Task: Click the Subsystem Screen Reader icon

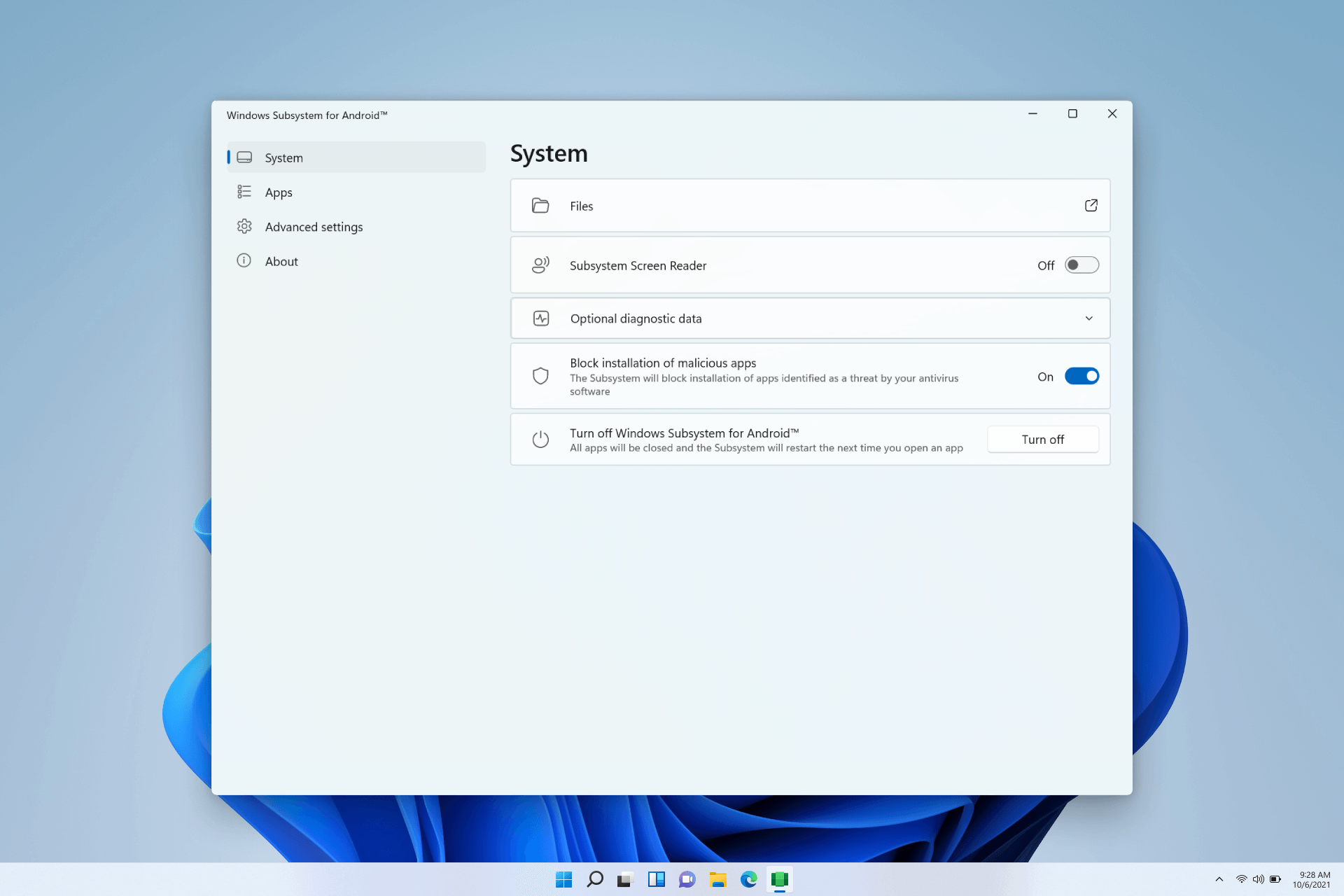Action: pos(540,264)
